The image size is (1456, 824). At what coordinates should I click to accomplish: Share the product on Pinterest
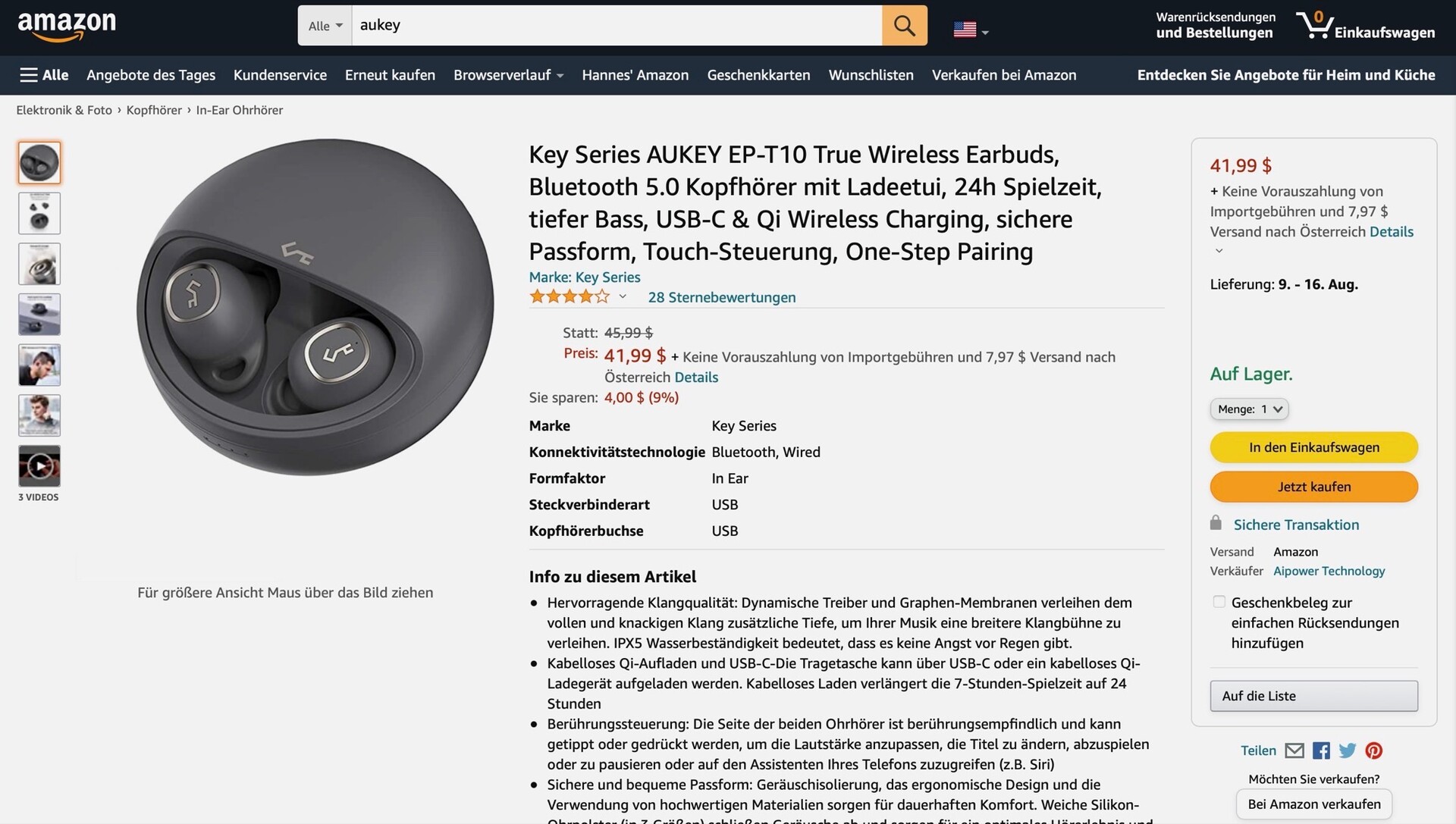point(1374,750)
